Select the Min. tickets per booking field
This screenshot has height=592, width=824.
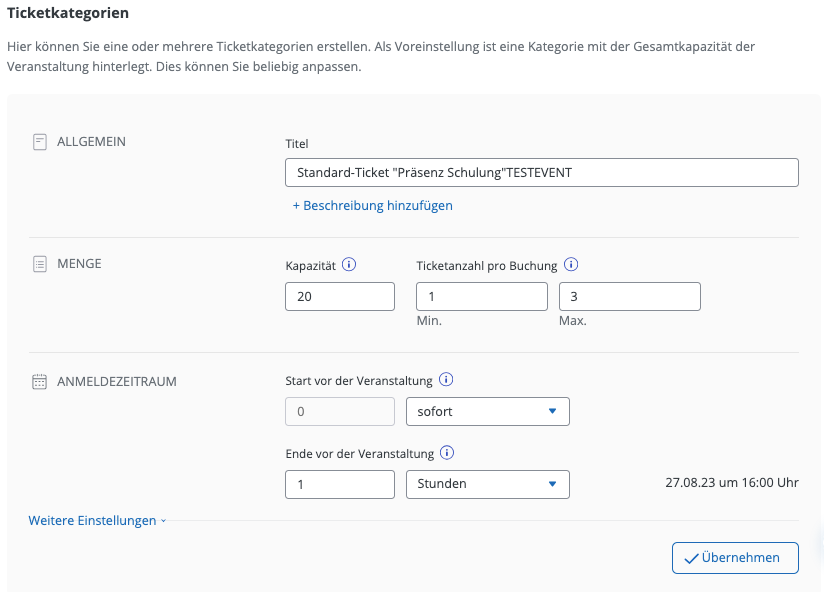point(481,296)
